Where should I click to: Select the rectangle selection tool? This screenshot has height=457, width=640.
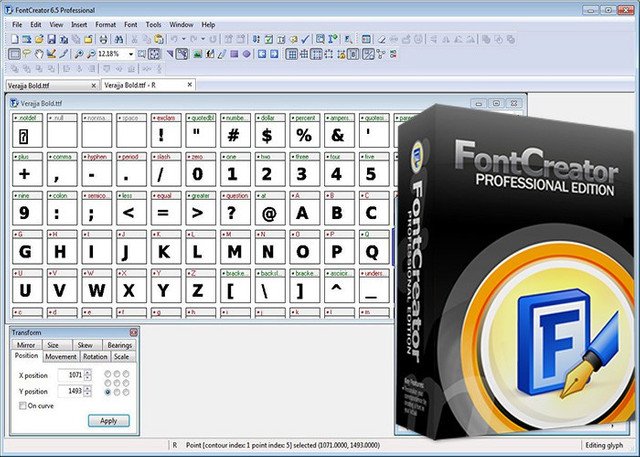pyautogui.click(x=14, y=54)
